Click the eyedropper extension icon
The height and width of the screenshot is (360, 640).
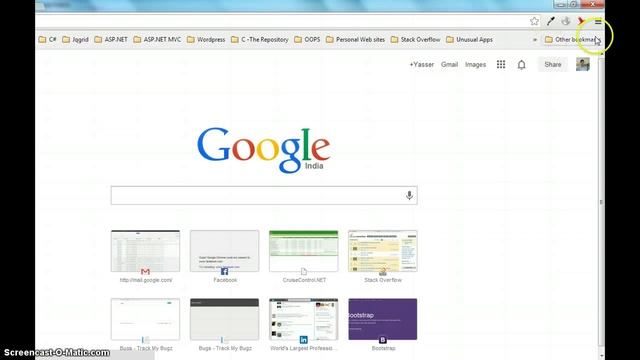coord(551,21)
